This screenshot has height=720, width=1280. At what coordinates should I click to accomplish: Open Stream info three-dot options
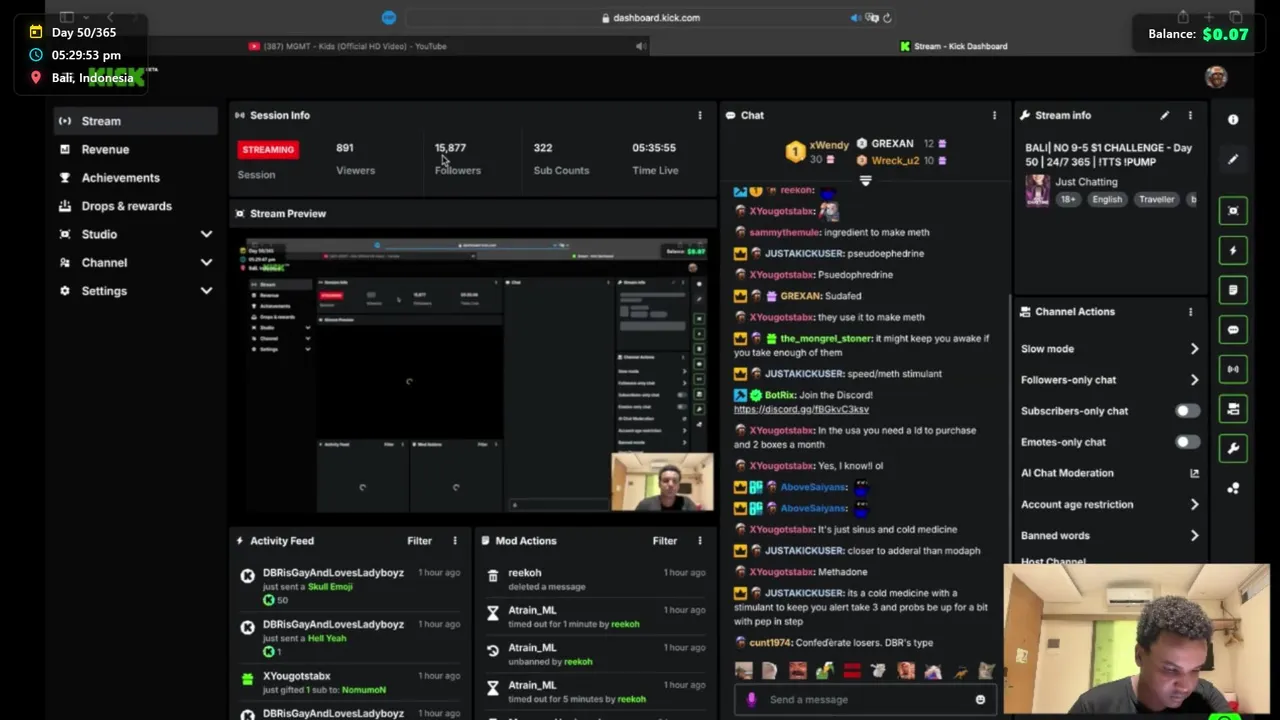point(1190,115)
